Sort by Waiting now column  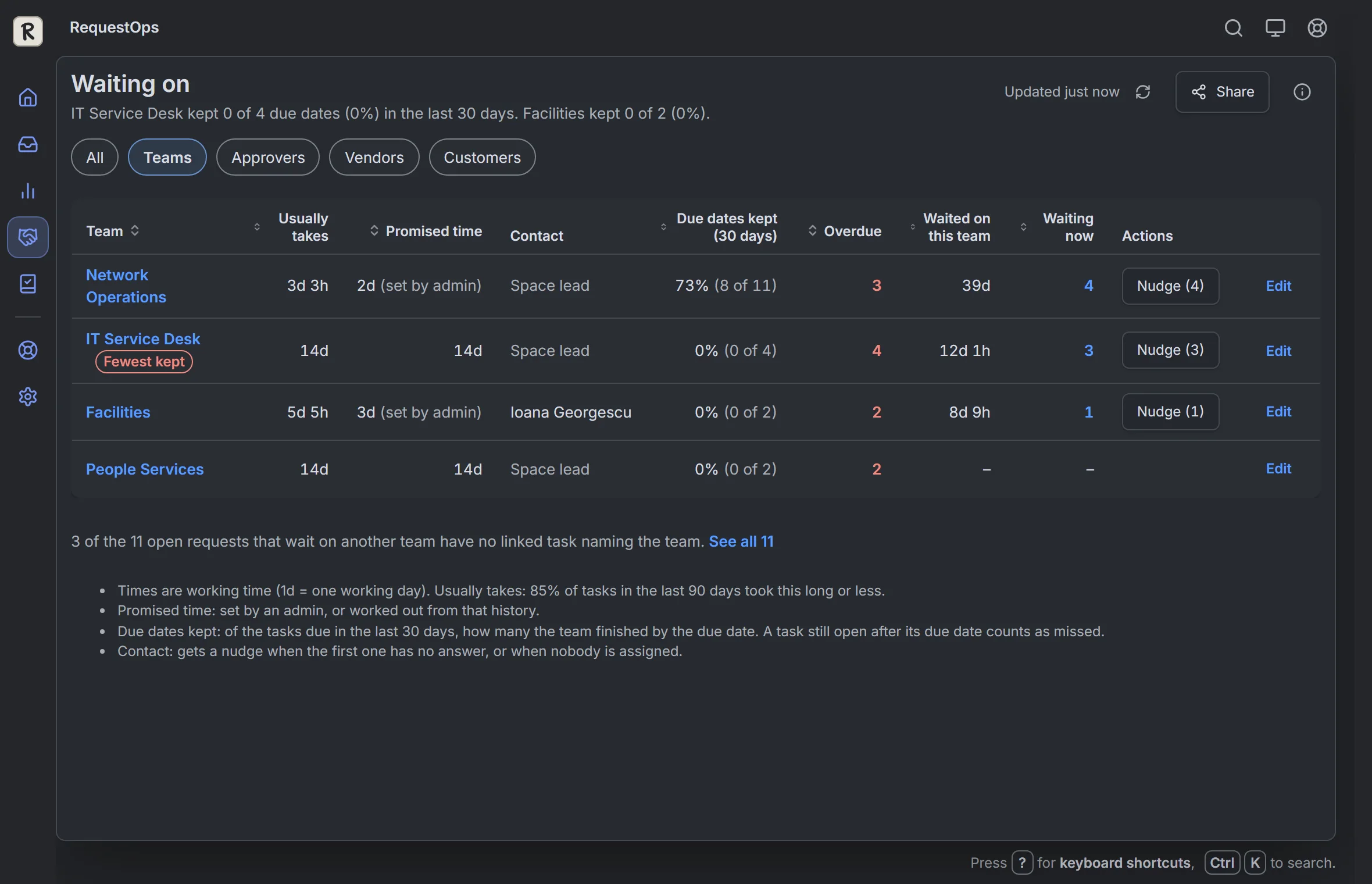click(1056, 227)
